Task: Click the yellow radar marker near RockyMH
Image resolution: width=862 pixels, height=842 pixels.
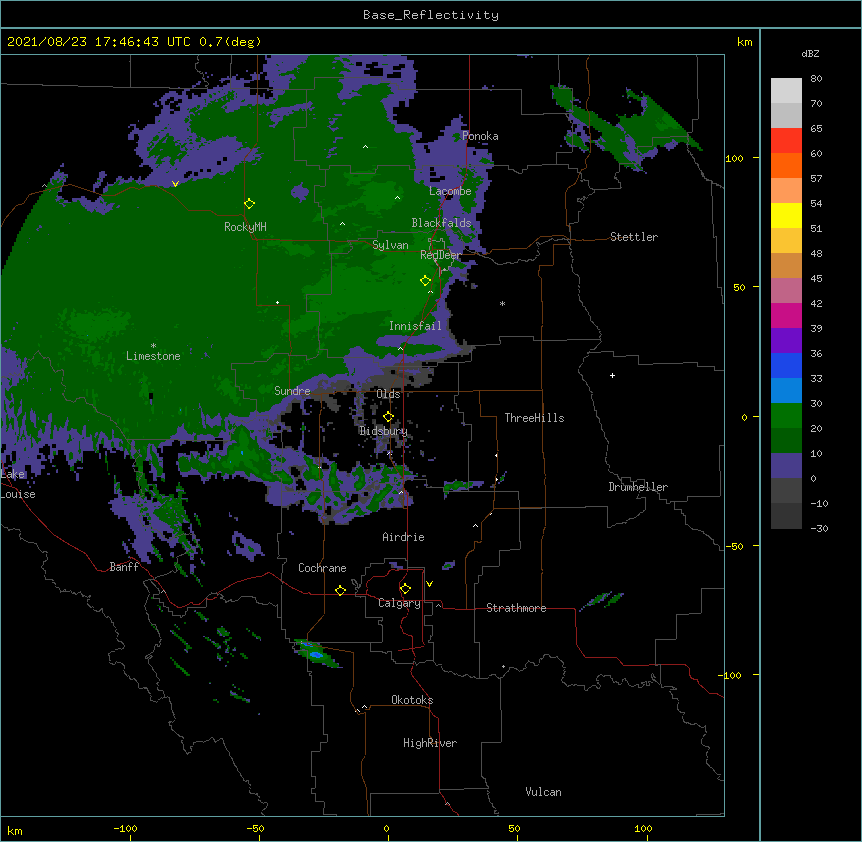Action: click(x=249, y=204)
